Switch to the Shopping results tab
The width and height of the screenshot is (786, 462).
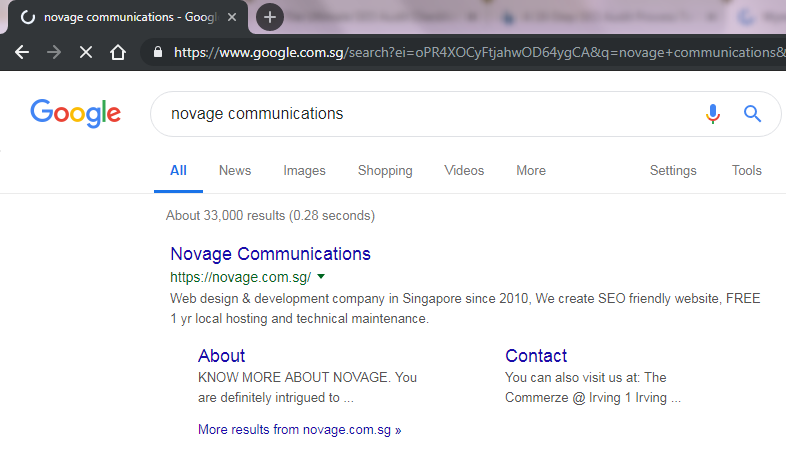click(x=385, y=171)
